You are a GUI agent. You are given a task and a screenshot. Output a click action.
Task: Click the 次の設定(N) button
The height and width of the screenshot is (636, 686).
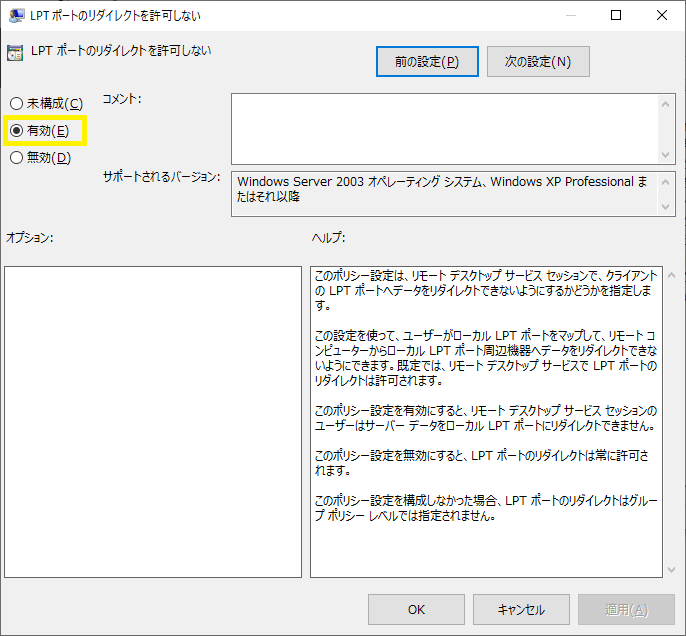(538, 62)
